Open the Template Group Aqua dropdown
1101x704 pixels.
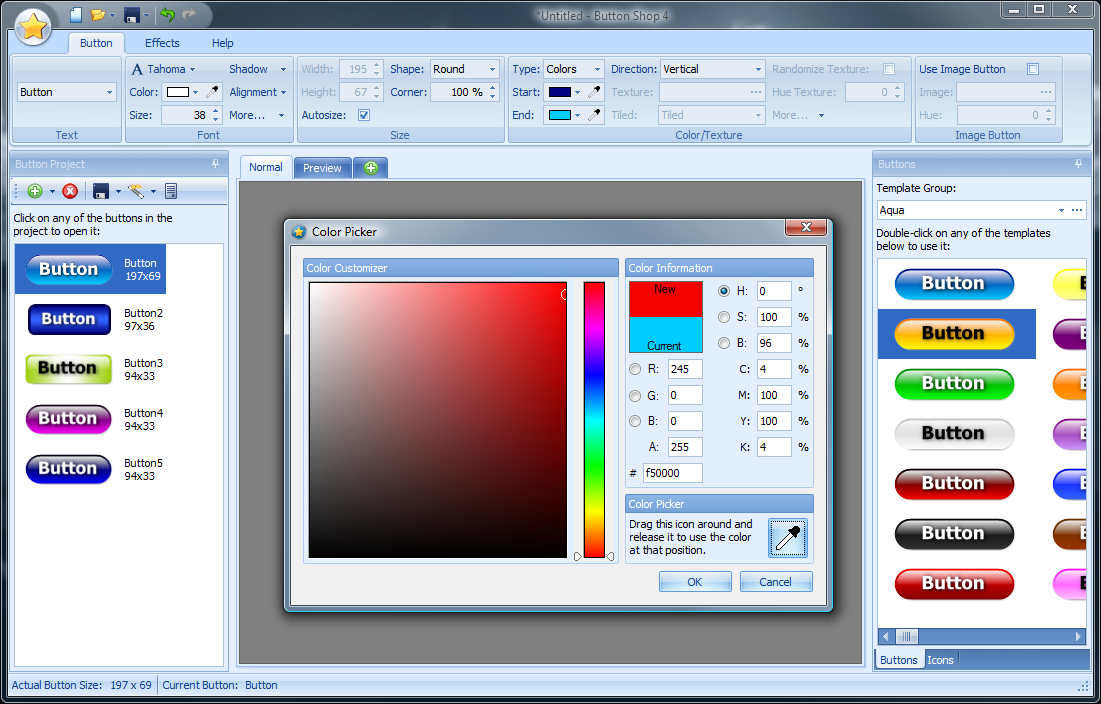[x=1060, y=210]
